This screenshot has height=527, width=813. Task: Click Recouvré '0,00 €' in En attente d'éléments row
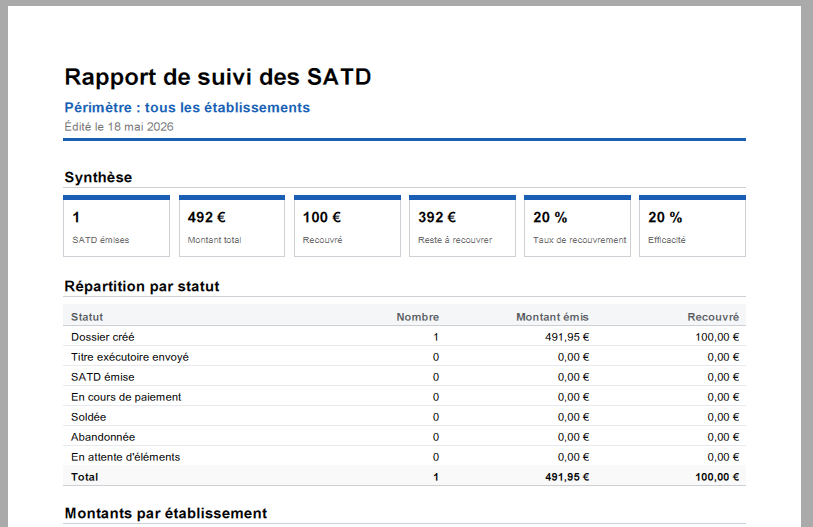point(723,457)
